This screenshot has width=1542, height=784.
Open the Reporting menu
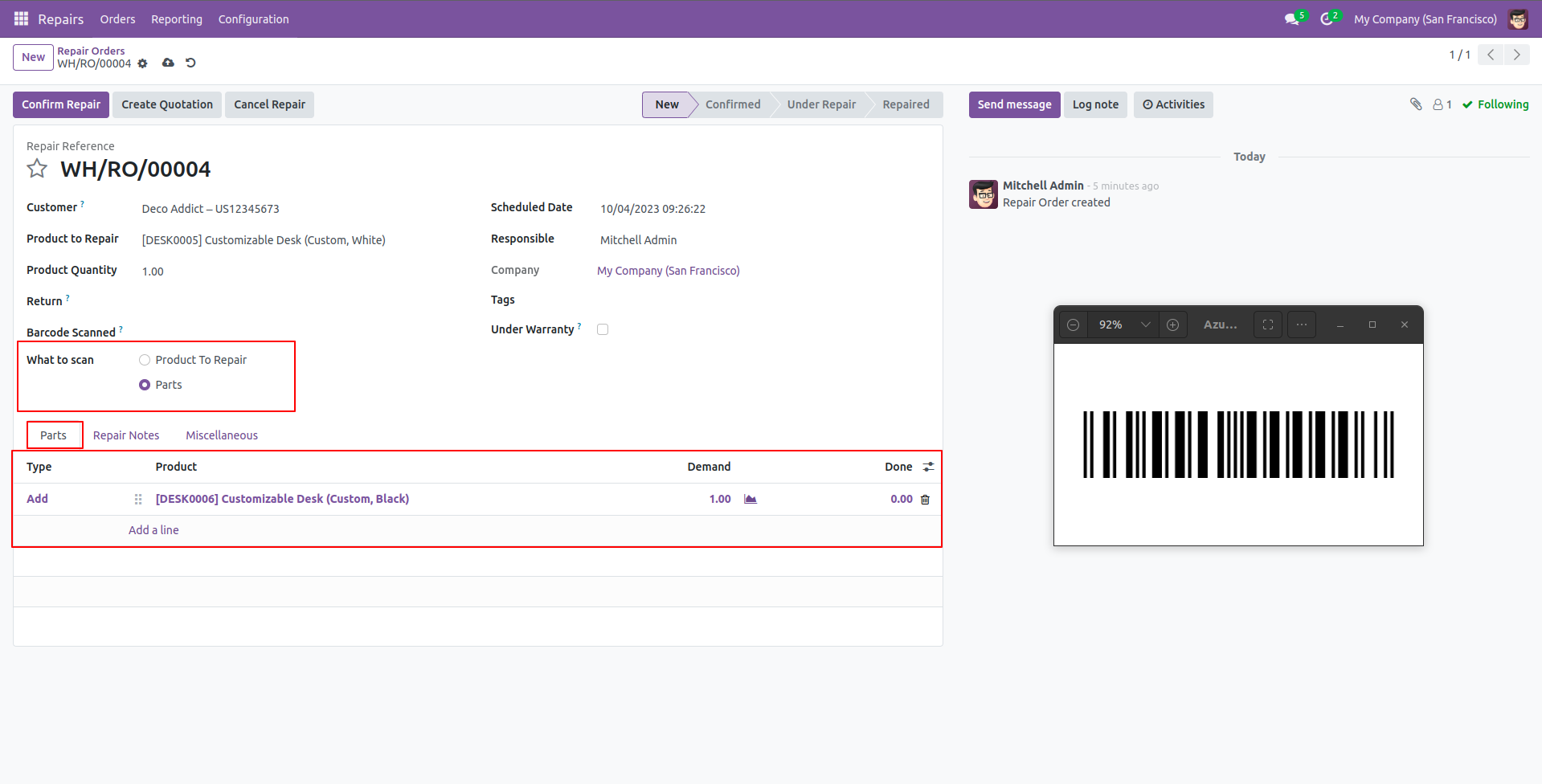pos(177,18)
